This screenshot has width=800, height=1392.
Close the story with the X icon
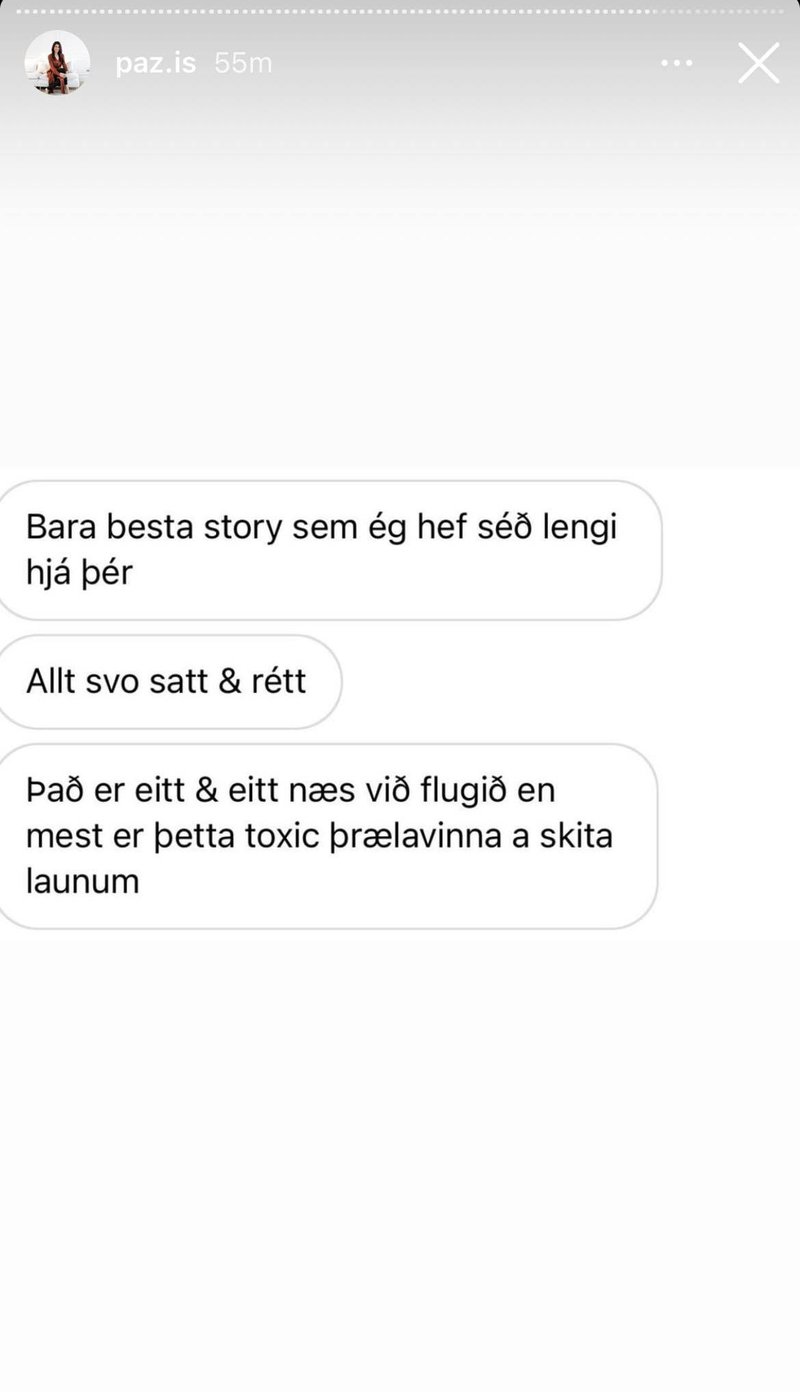[759, 63]
